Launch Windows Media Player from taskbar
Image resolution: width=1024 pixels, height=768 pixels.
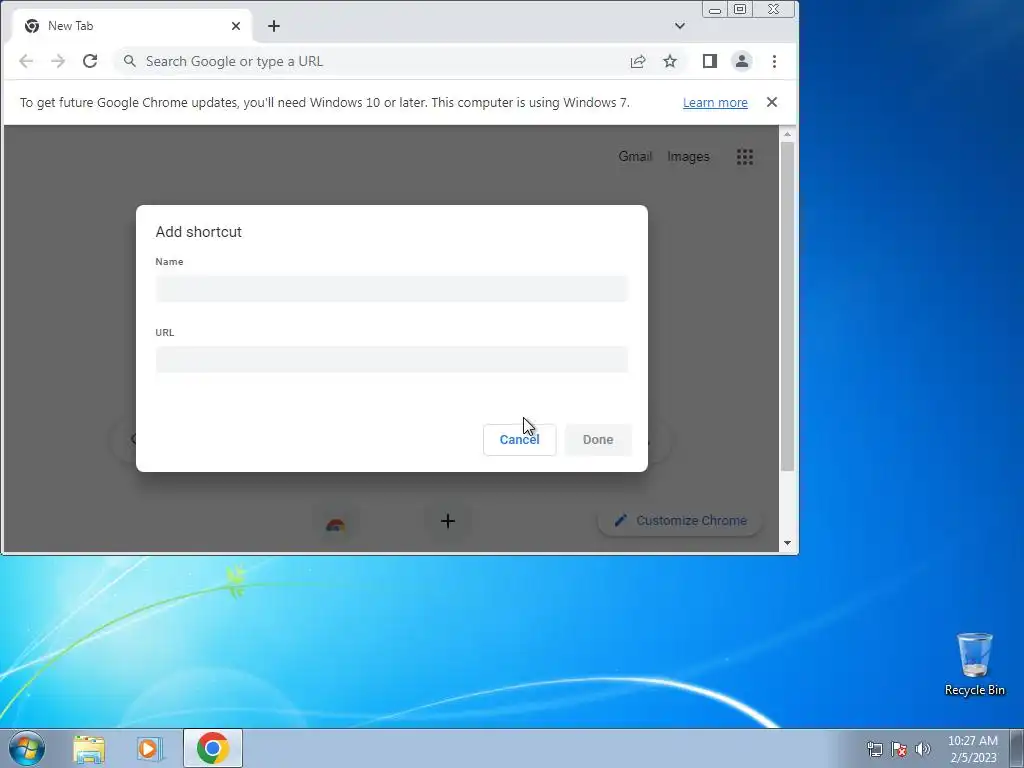pos(149,748)
